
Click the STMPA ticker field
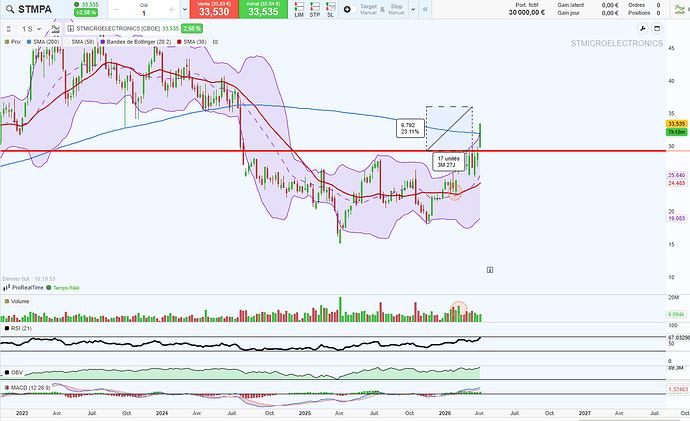pos(35,9)
